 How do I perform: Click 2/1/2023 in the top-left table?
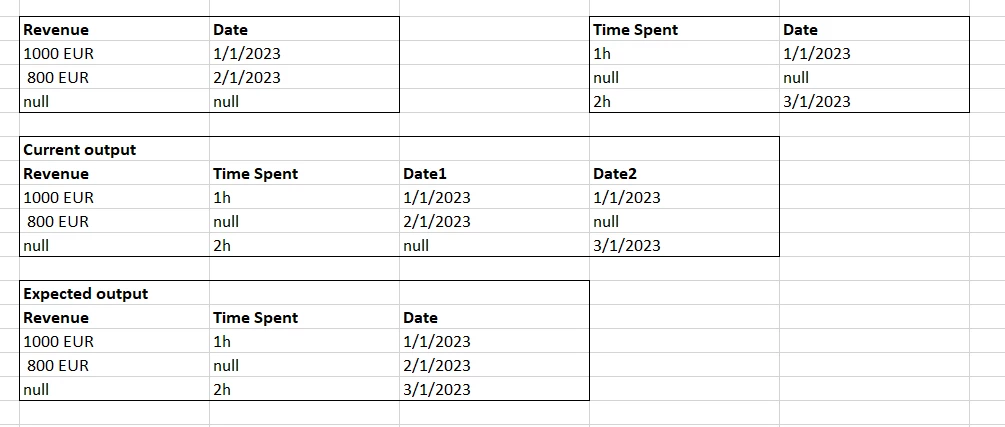point(304,78)
